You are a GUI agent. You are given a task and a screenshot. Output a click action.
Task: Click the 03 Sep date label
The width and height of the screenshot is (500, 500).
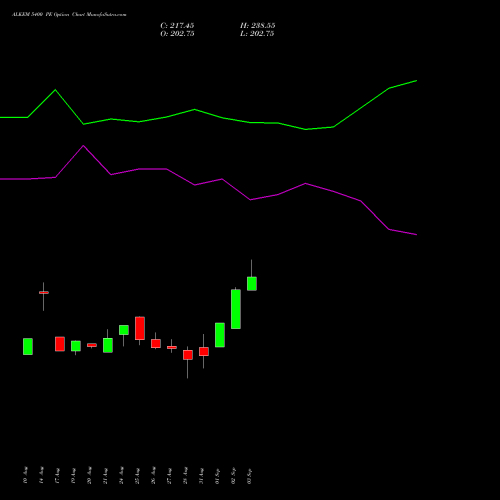pyautogui.click(x=249, y=476)
